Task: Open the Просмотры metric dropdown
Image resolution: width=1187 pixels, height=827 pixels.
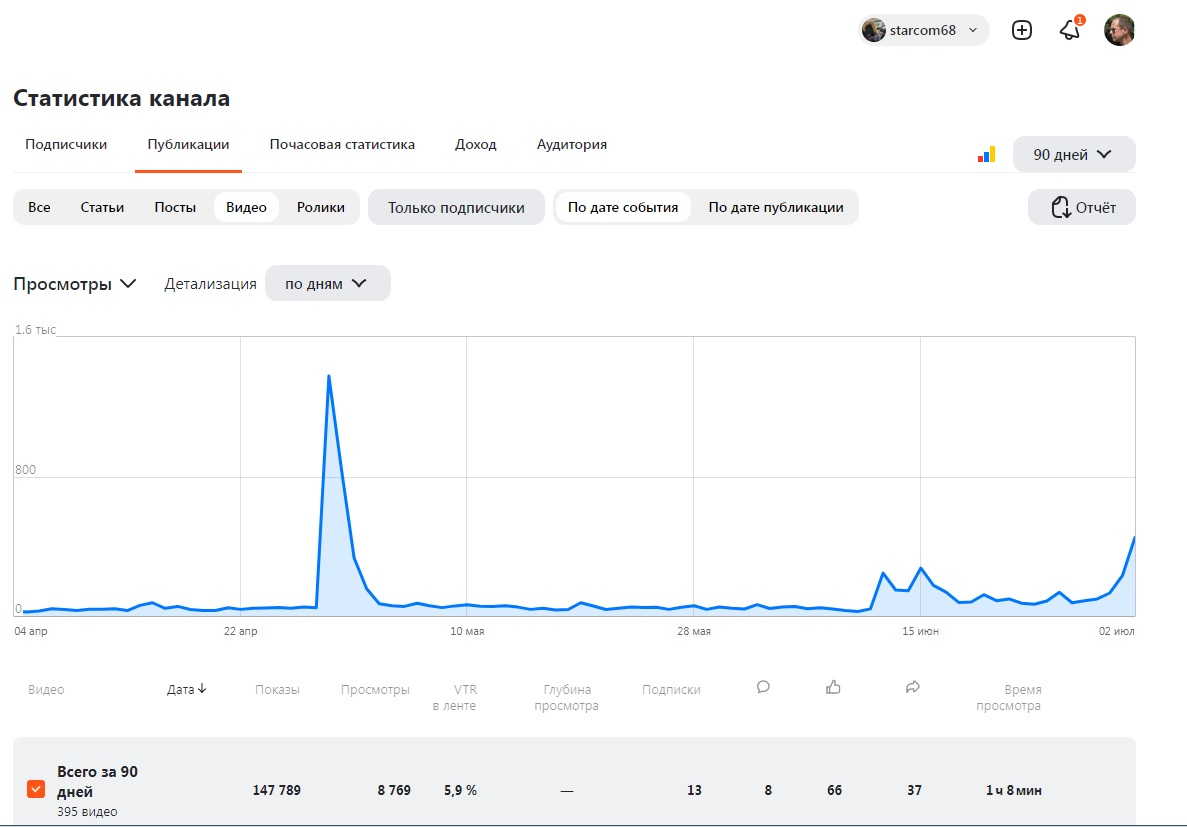Action: pyautogui.click(x=74, y=283)
